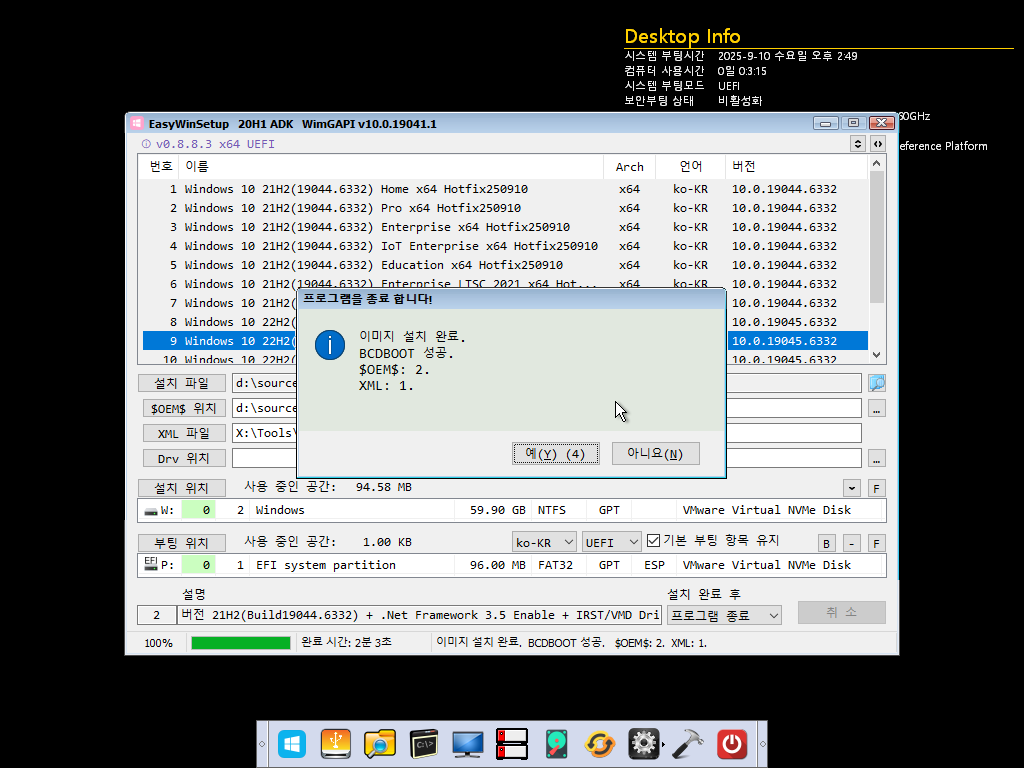Image resolution: width=1024 pixels, height=768 pixels.
Task: Click the orange sync arrows dock icon
Action: pyautogui.click(x=600, y=744)
